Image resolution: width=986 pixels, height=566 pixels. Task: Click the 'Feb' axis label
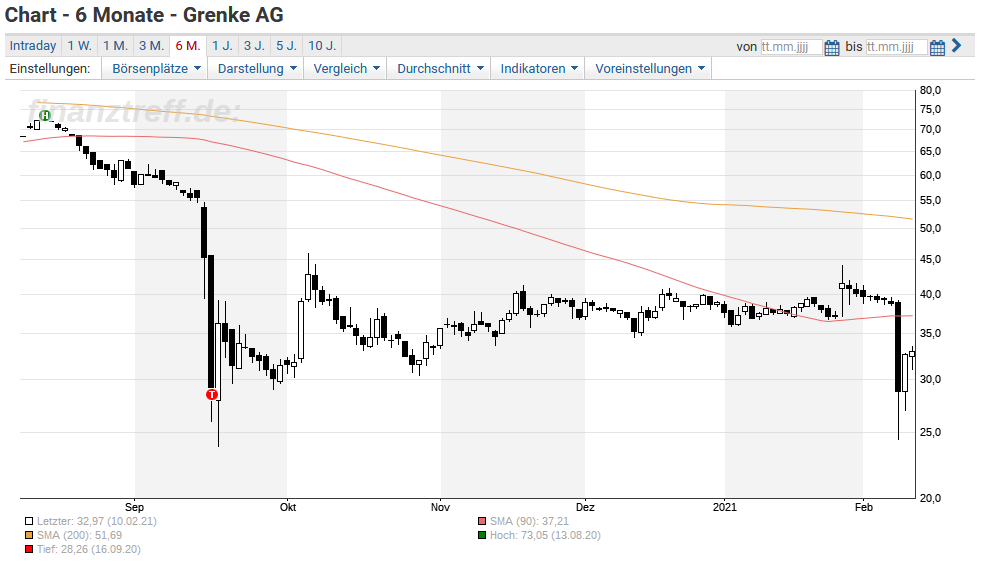click(x=863, y=507)
